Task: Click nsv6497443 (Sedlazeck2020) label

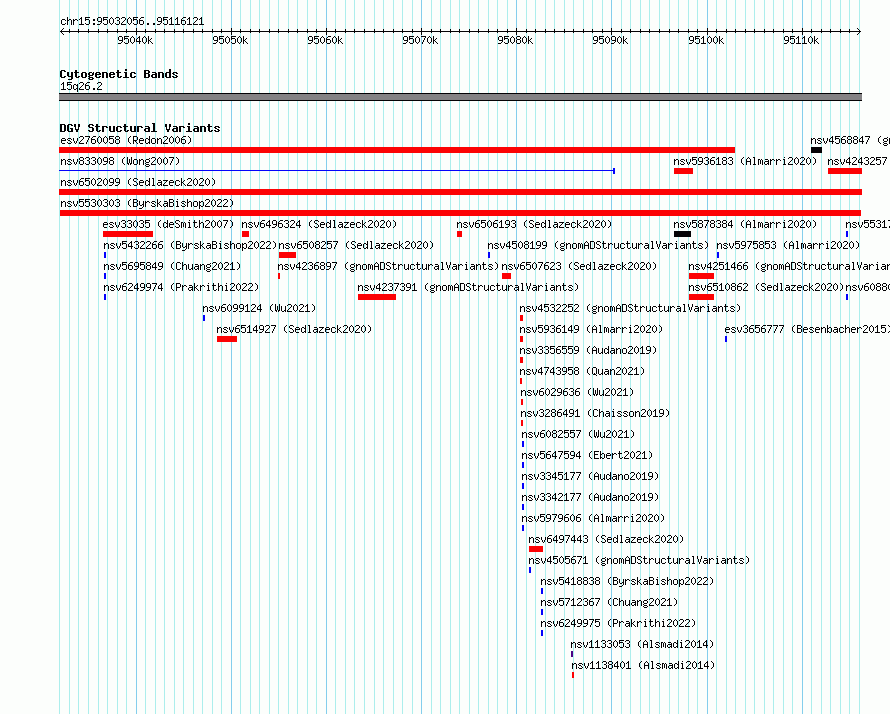Action: (x=606, y=539)
